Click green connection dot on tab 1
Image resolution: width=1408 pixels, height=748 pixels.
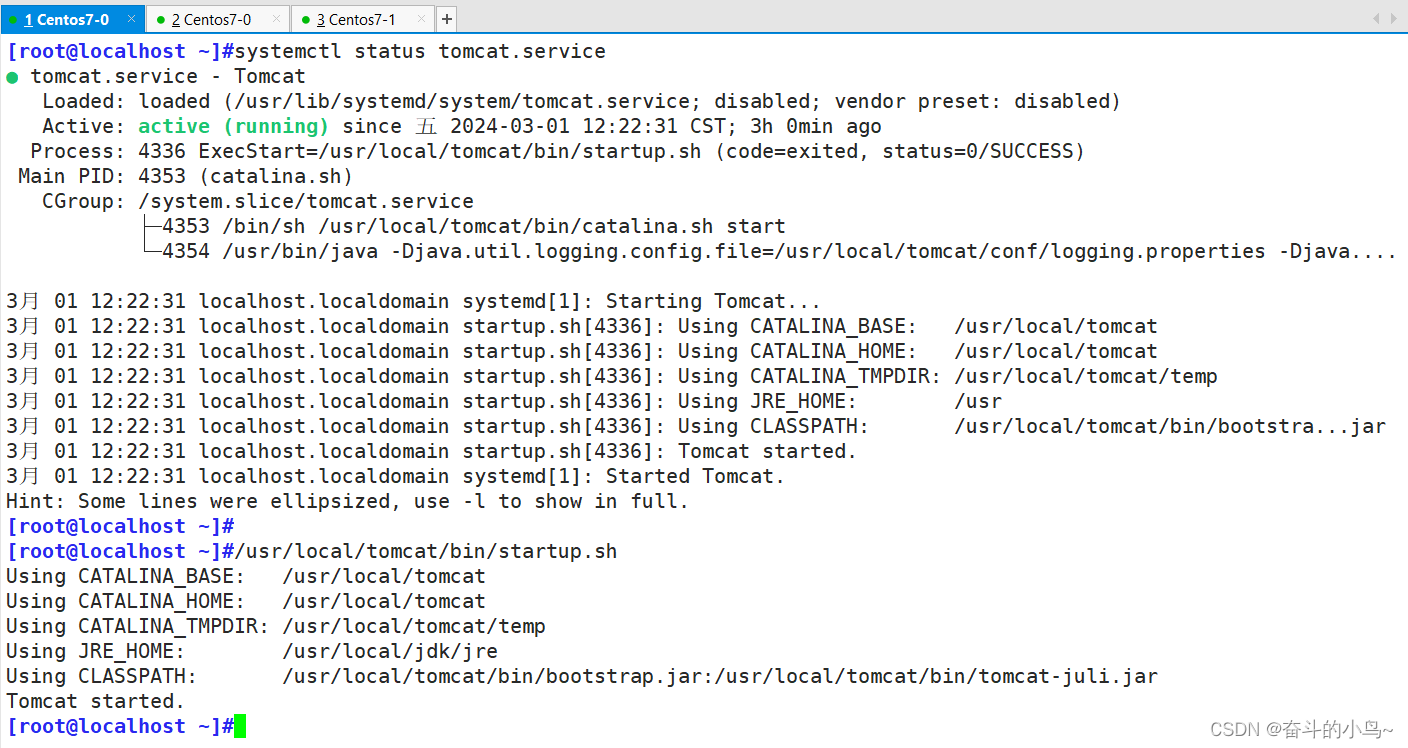pyautogui.click(x=13, y=19)
